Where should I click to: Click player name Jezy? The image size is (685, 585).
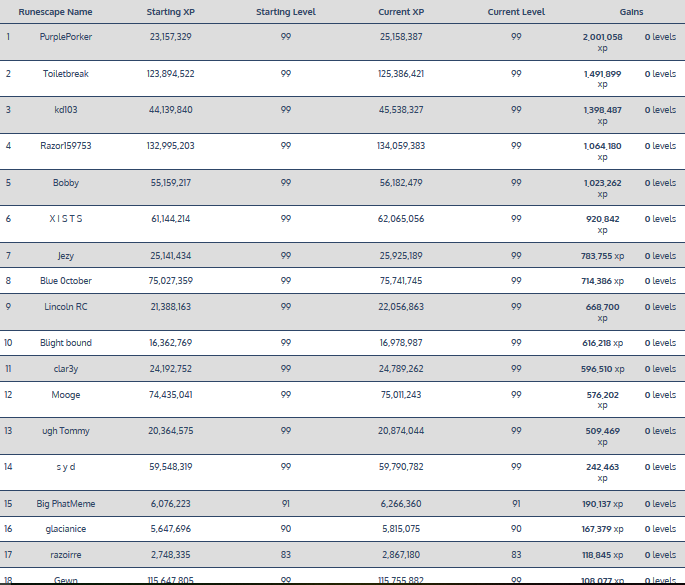(66, 256)
